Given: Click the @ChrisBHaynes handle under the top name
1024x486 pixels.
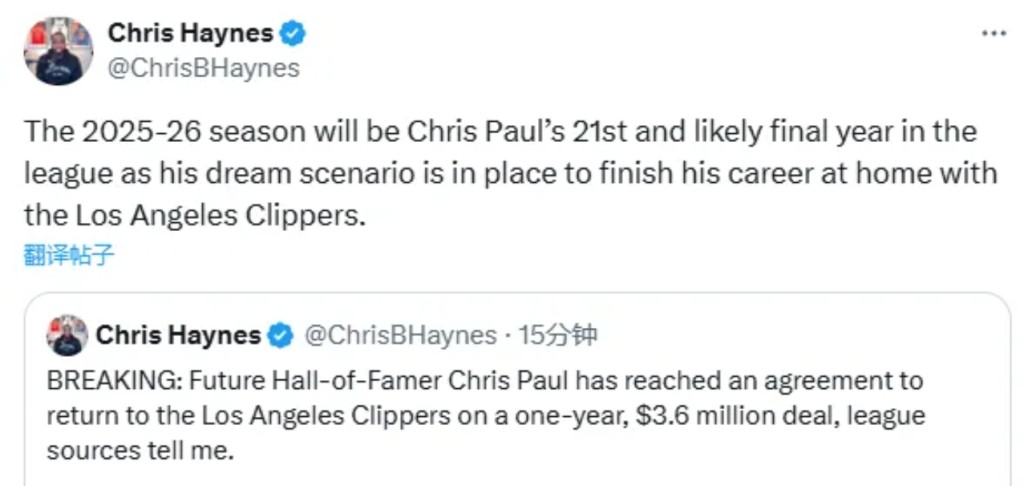Looking at the screenshot, I should point(203,67).
